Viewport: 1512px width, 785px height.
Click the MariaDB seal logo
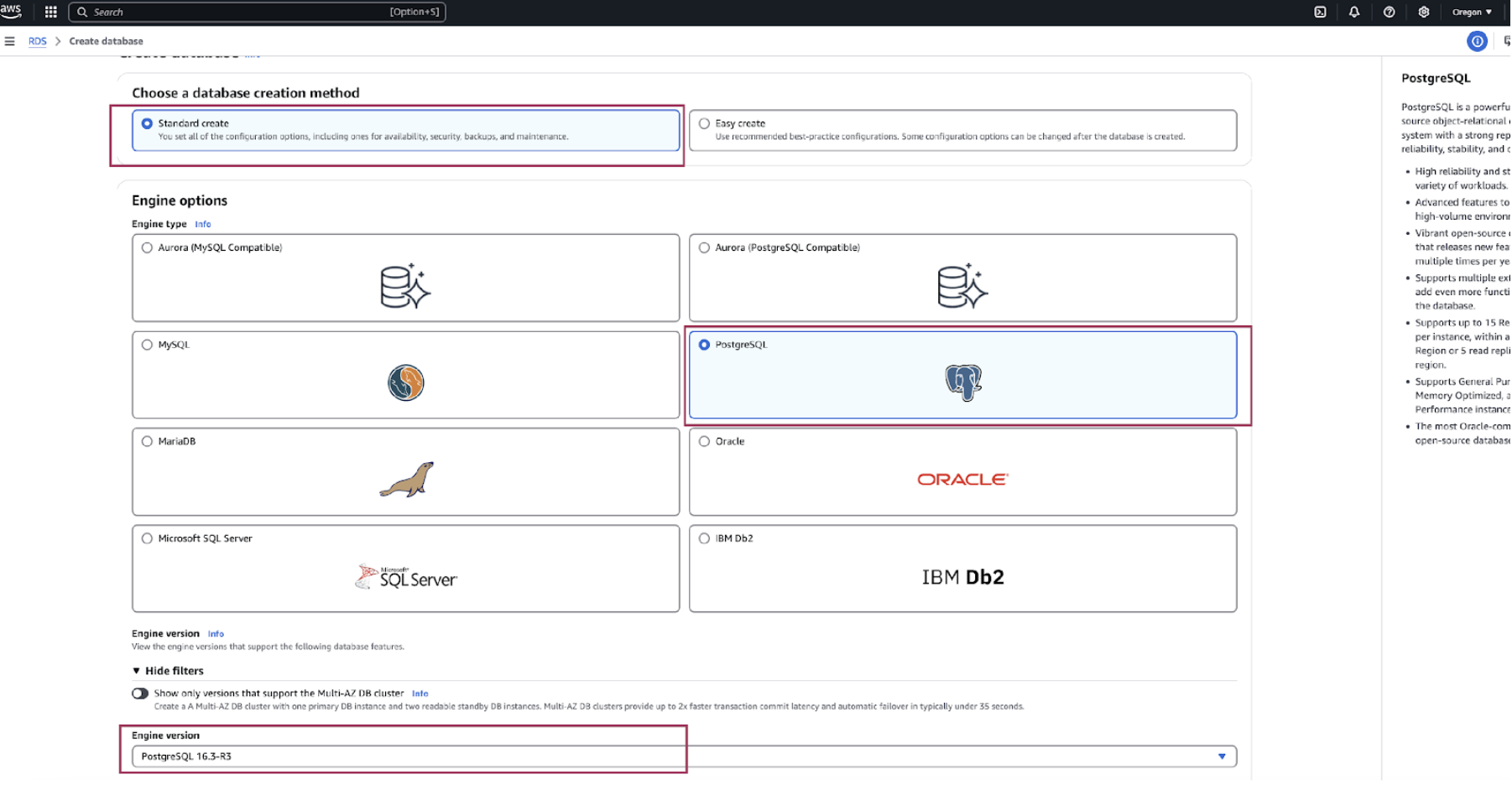[x=407, y=480]
